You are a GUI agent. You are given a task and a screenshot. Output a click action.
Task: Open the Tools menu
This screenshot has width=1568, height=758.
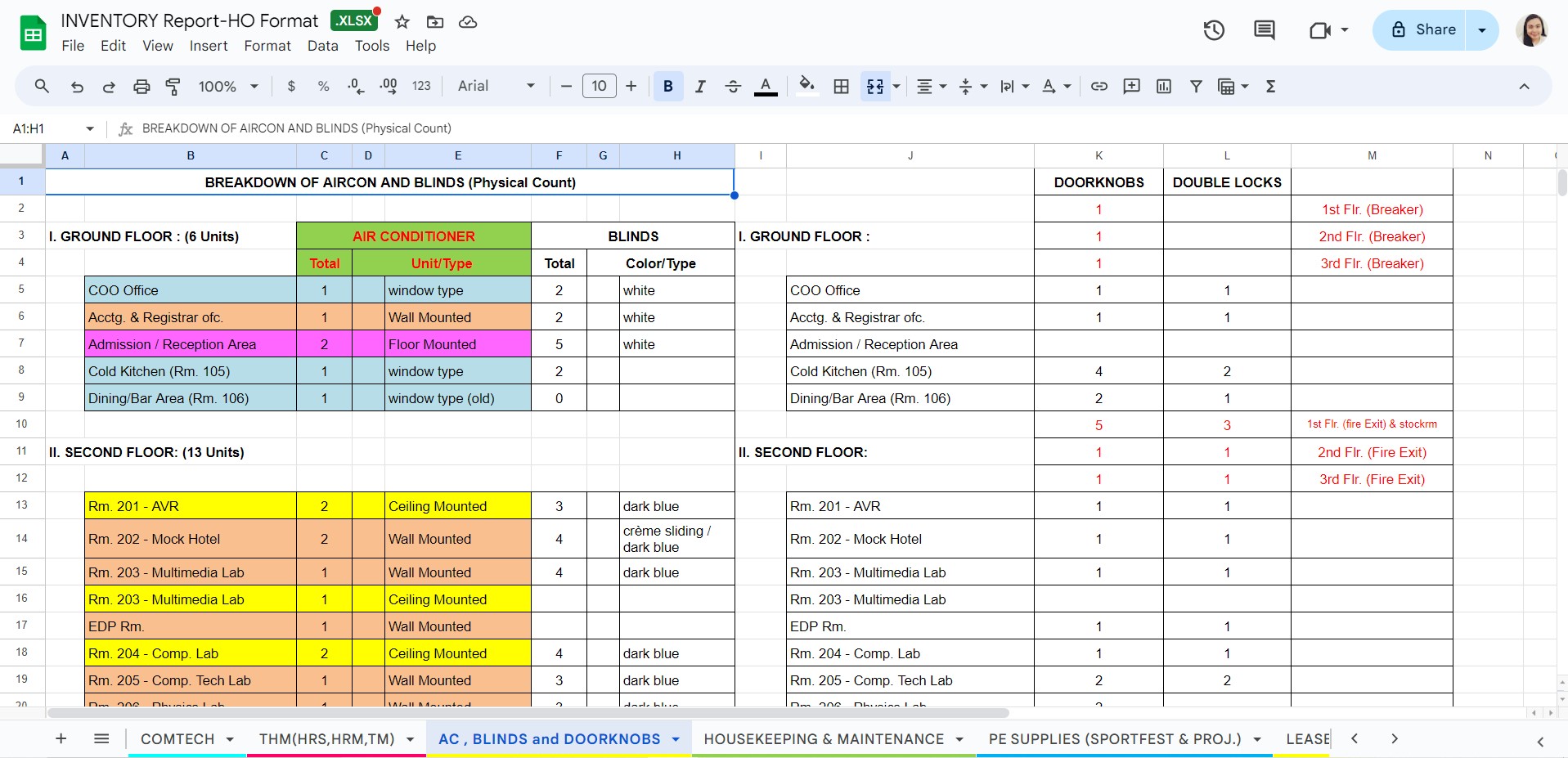point(372,46)
